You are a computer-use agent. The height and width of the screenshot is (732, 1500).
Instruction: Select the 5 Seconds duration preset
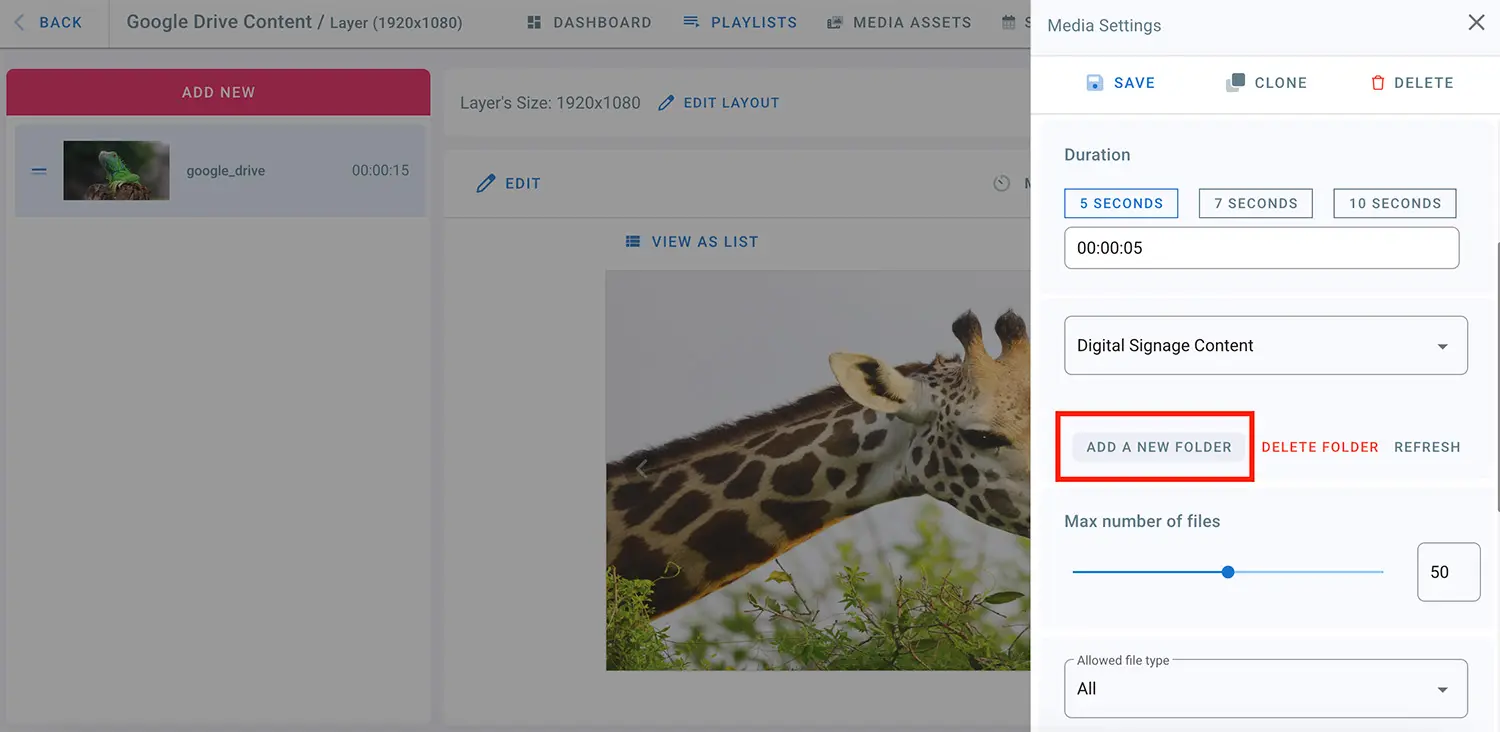coord(1121,203)
